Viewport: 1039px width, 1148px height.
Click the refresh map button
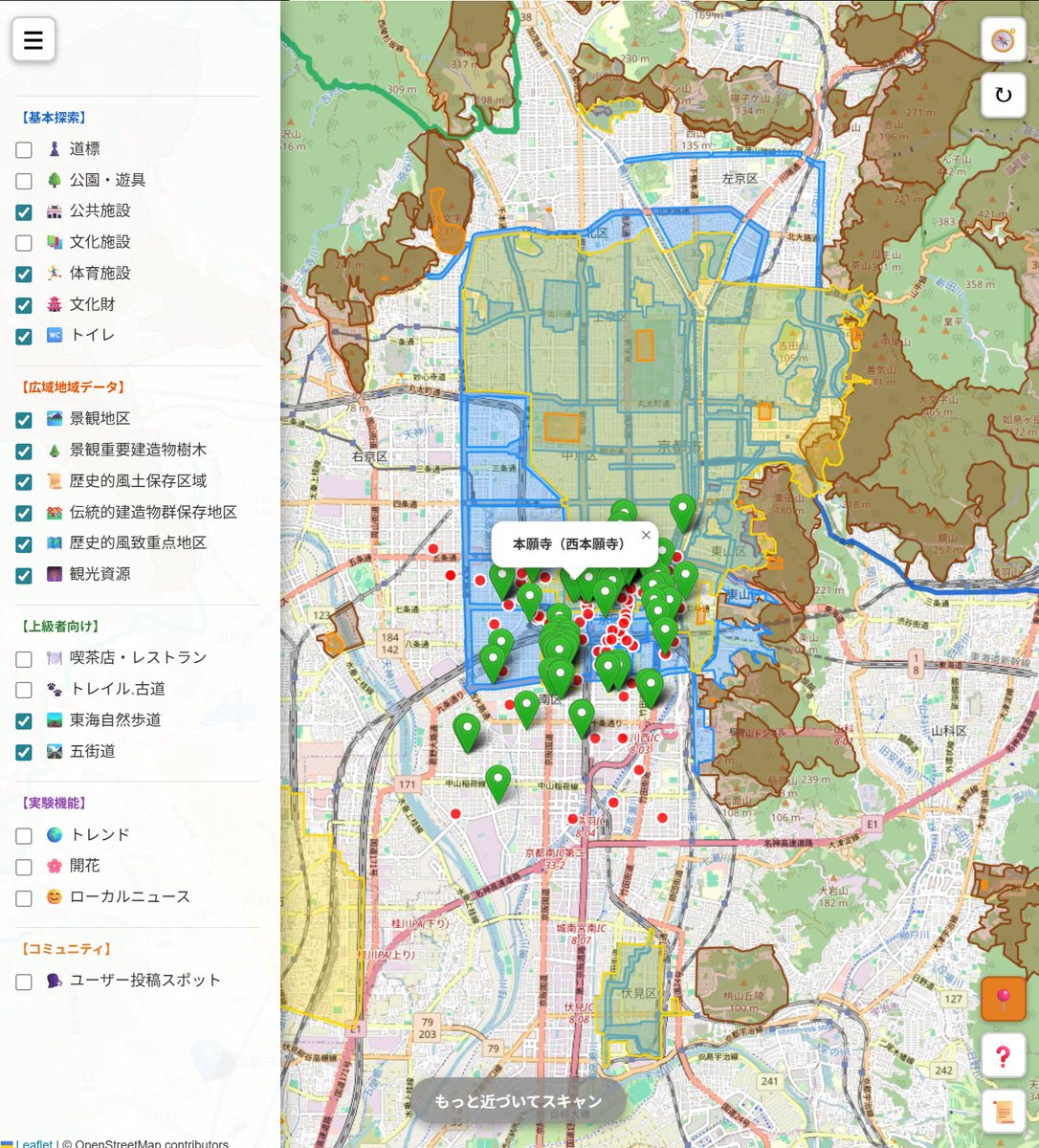1003,96
